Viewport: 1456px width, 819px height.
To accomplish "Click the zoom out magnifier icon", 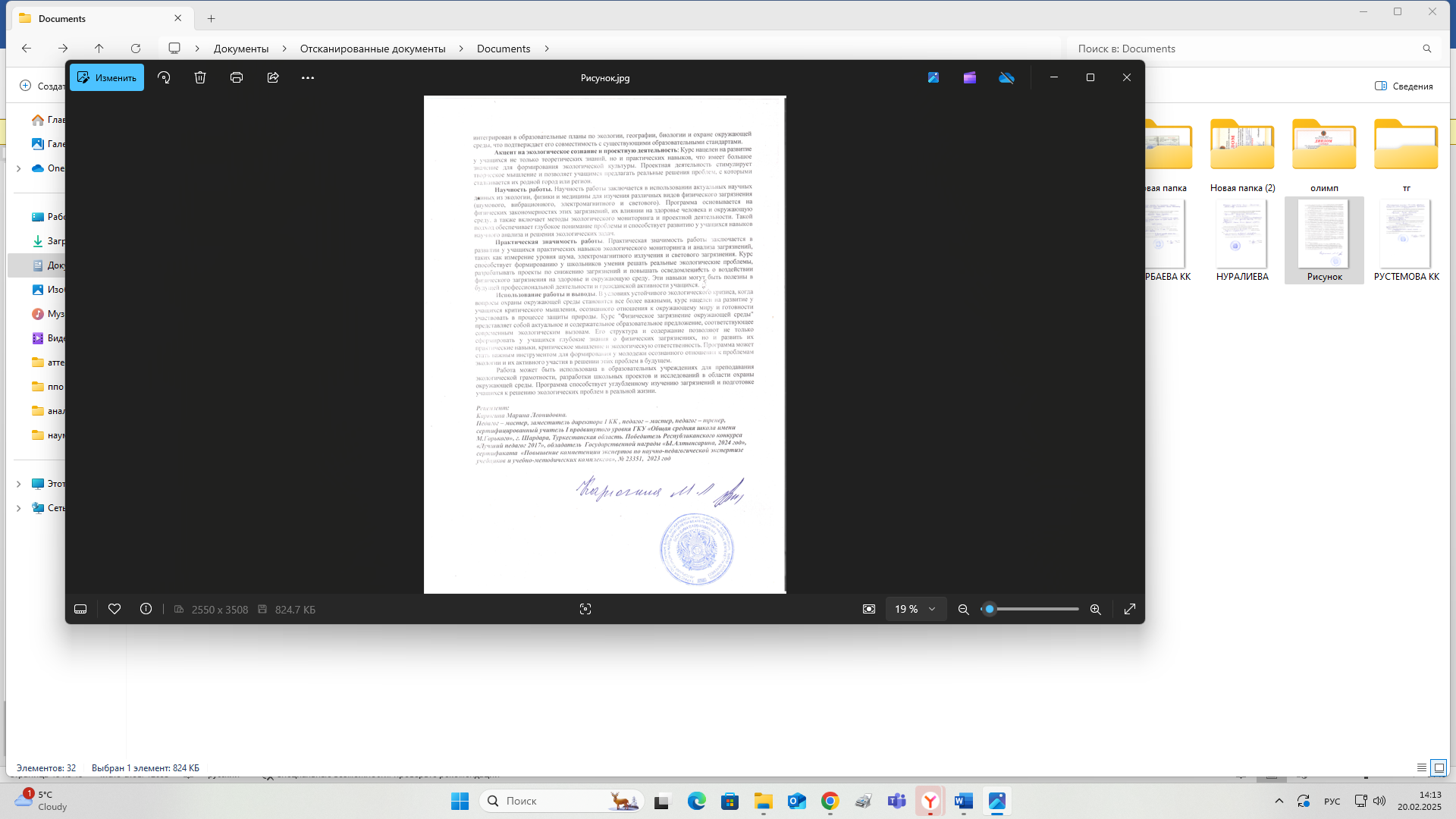I will (x=964, y=609).
